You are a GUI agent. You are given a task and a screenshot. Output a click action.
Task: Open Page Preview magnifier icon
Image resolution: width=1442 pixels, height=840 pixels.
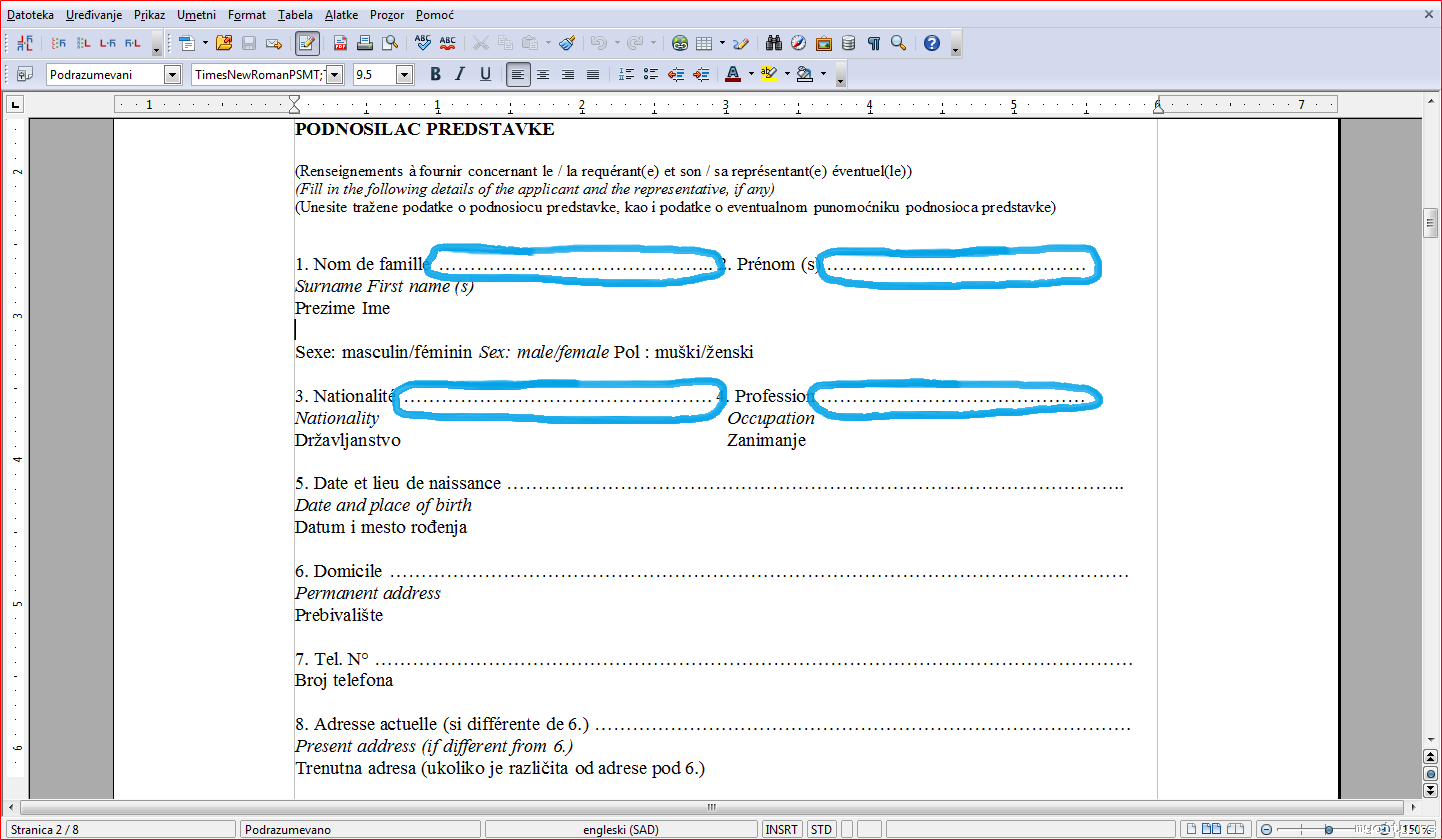click(390, 43)
